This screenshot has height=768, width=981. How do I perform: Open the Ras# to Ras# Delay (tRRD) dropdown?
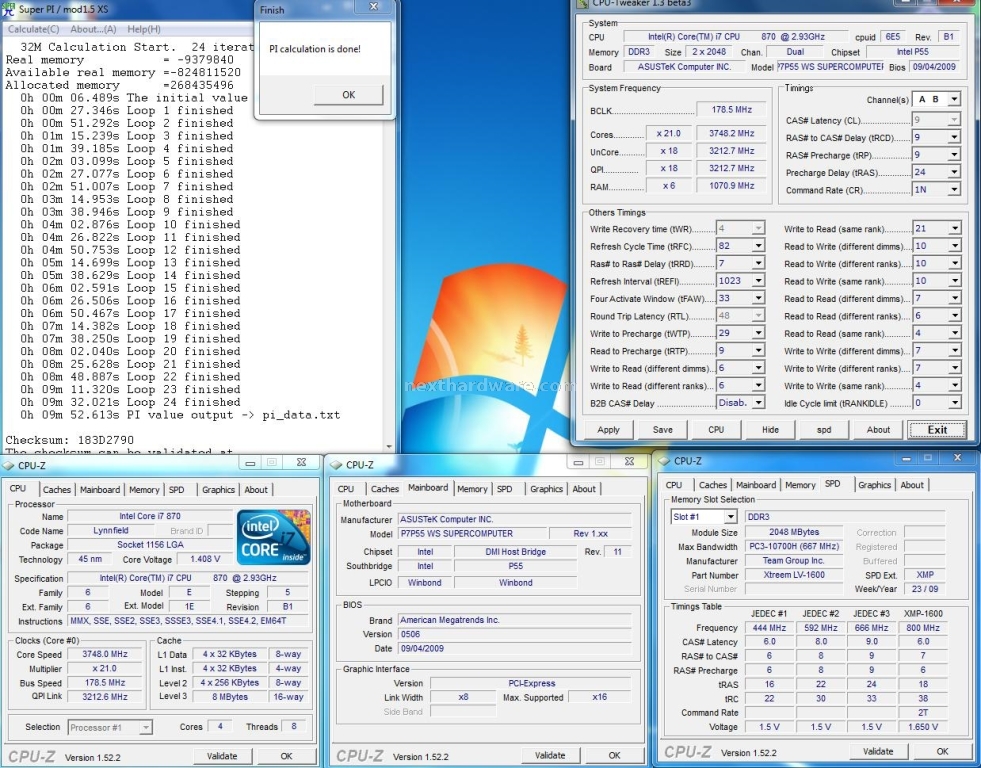coord(758,264)
